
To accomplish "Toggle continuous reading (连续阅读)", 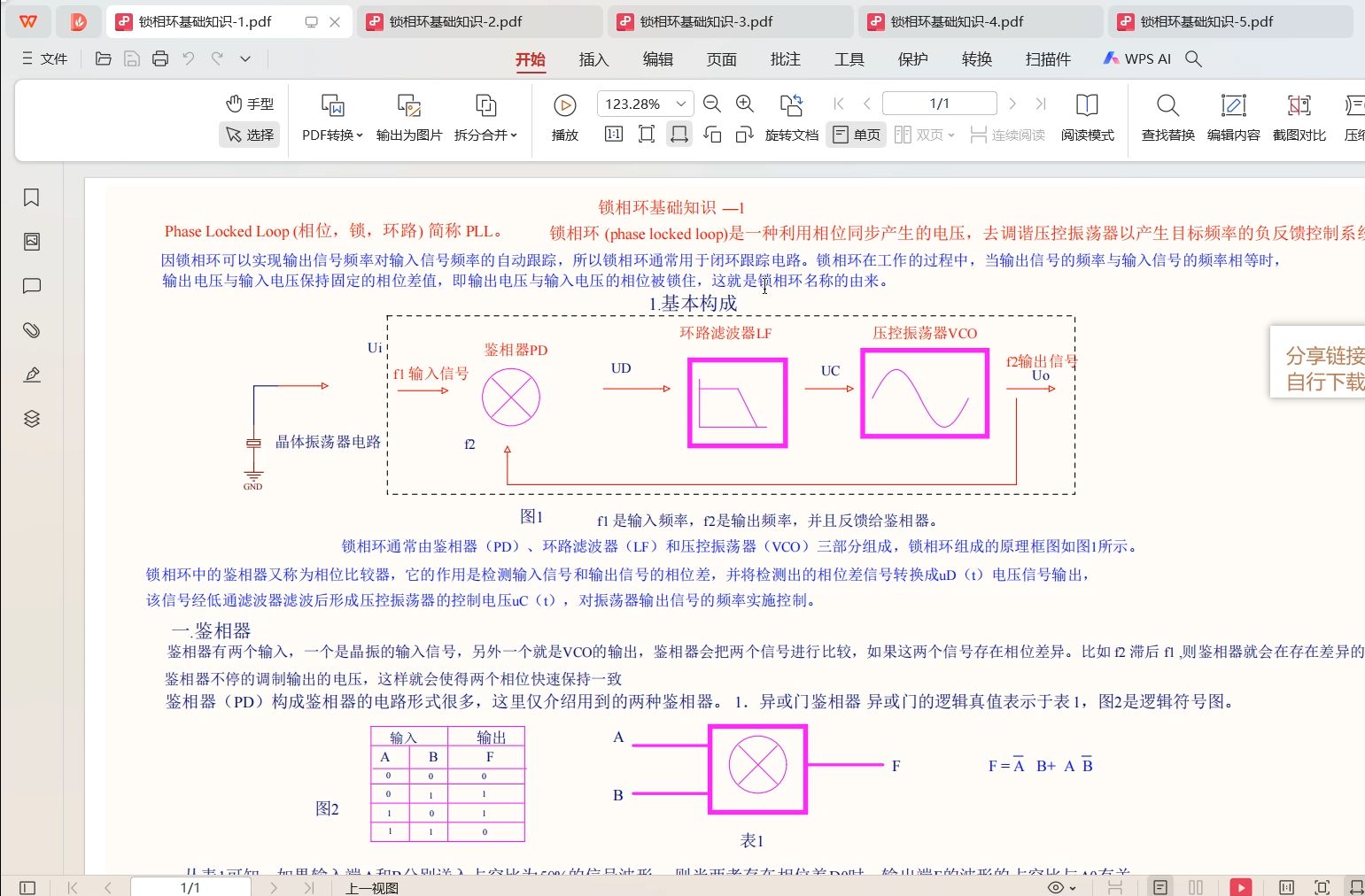I will click(x=1007, y=135).
